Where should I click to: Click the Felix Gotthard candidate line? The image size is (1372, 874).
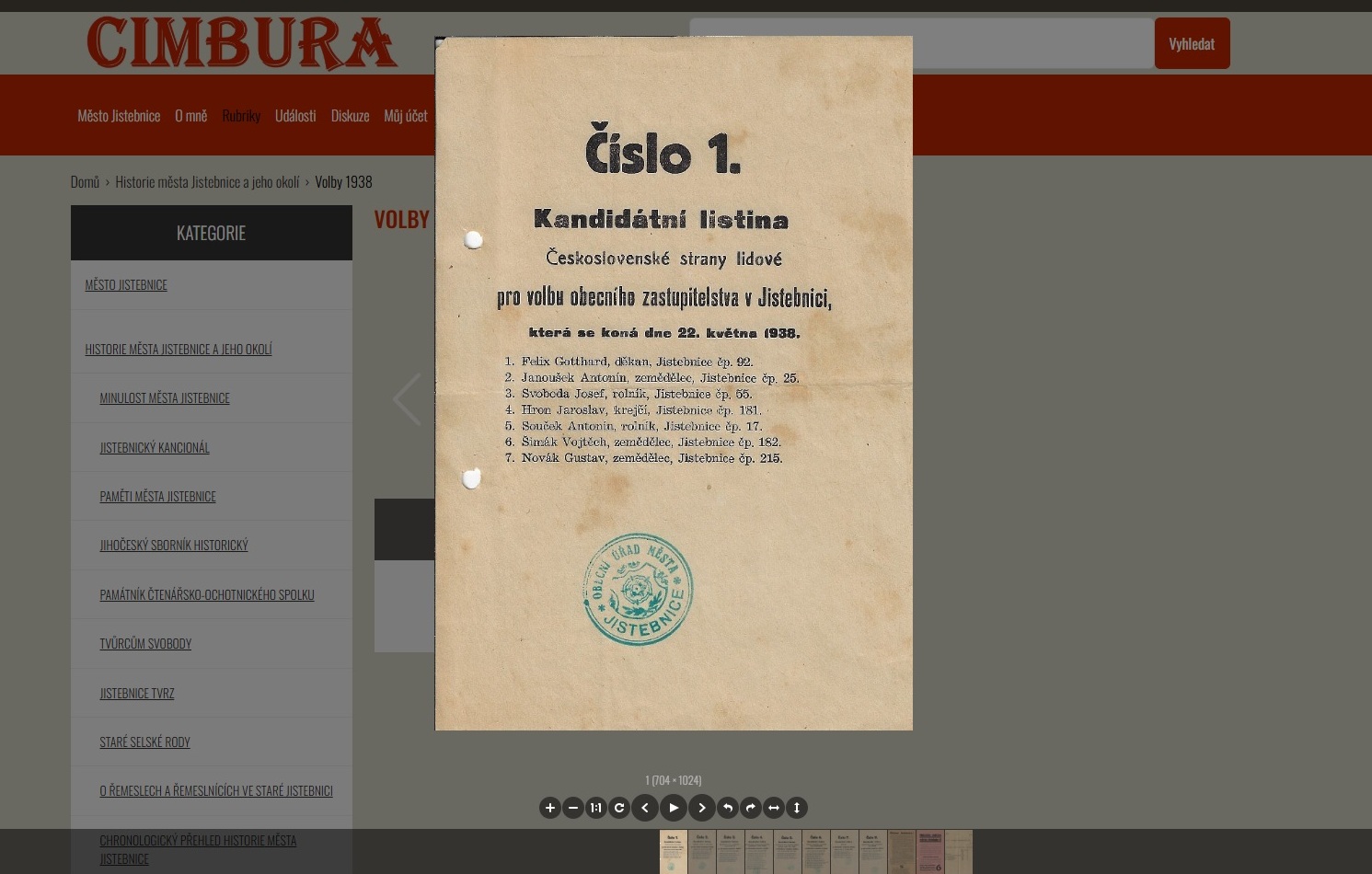(x=628, y=362)
